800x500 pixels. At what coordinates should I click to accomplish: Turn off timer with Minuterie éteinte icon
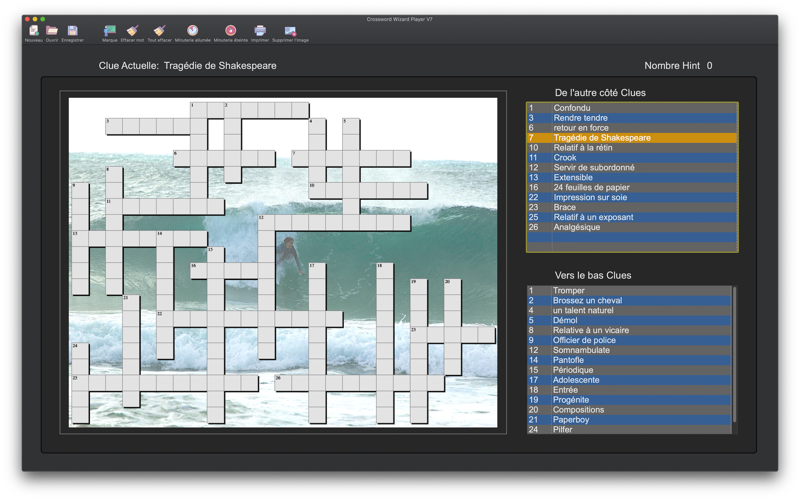click(231, 31)
